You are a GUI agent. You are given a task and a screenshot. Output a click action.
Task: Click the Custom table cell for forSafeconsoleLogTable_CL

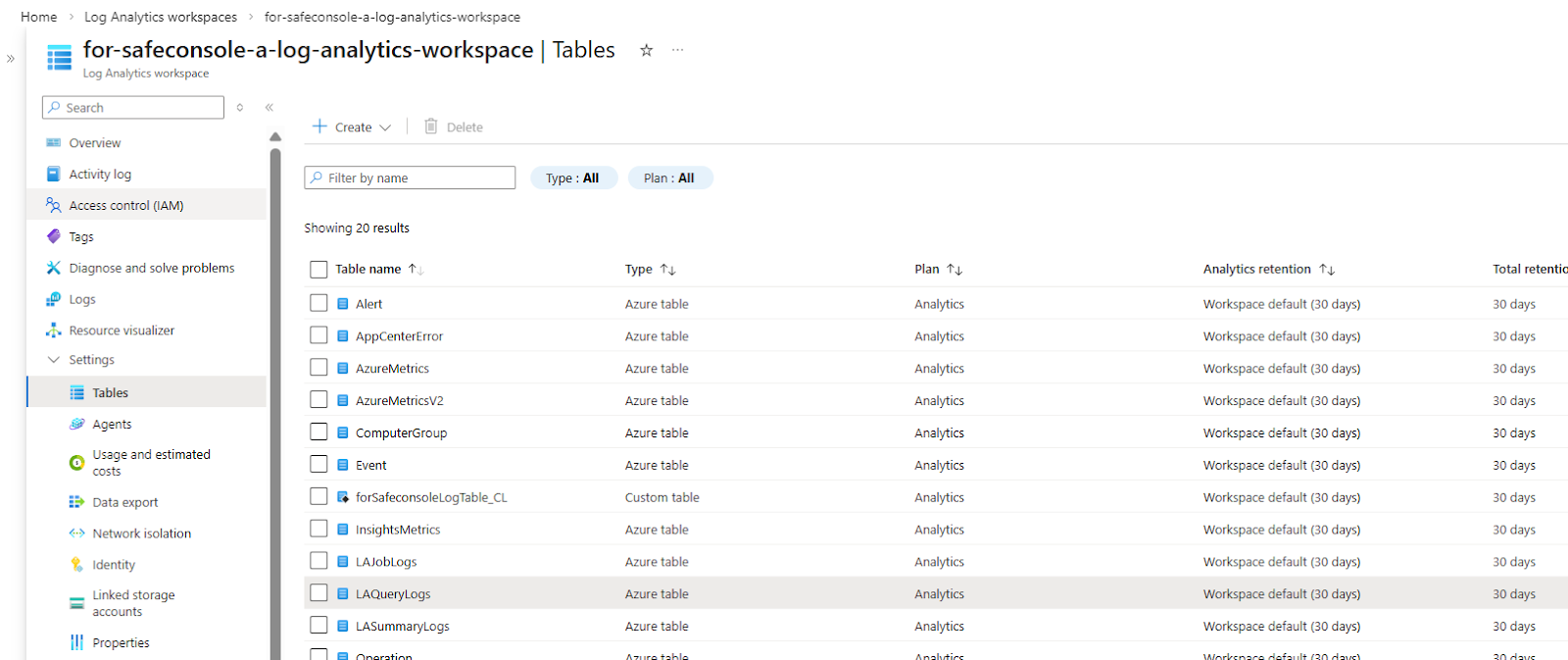(x=662, y=498)
